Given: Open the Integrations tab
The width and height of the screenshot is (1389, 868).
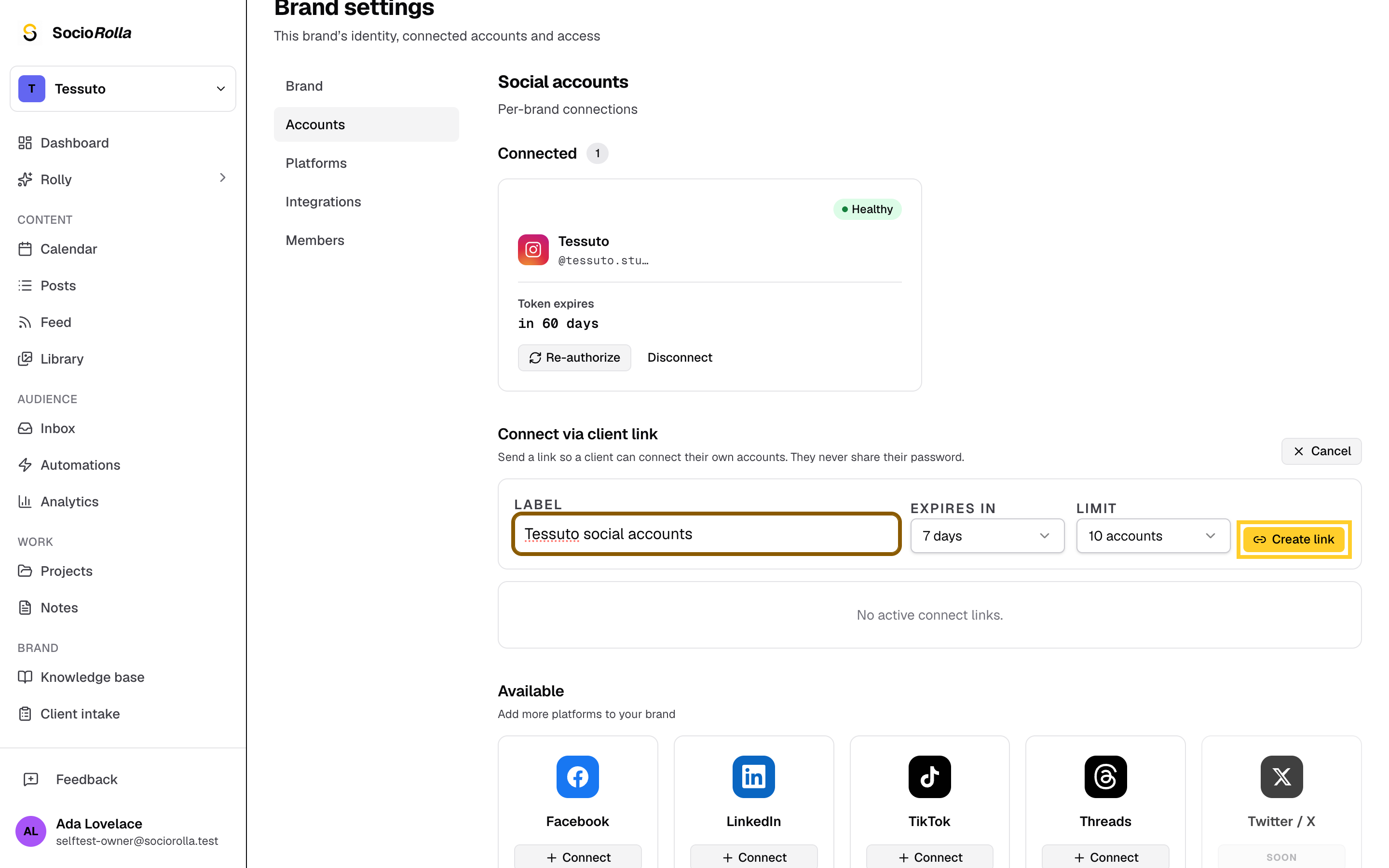Looking at the screenshot, I should [366, 202].
